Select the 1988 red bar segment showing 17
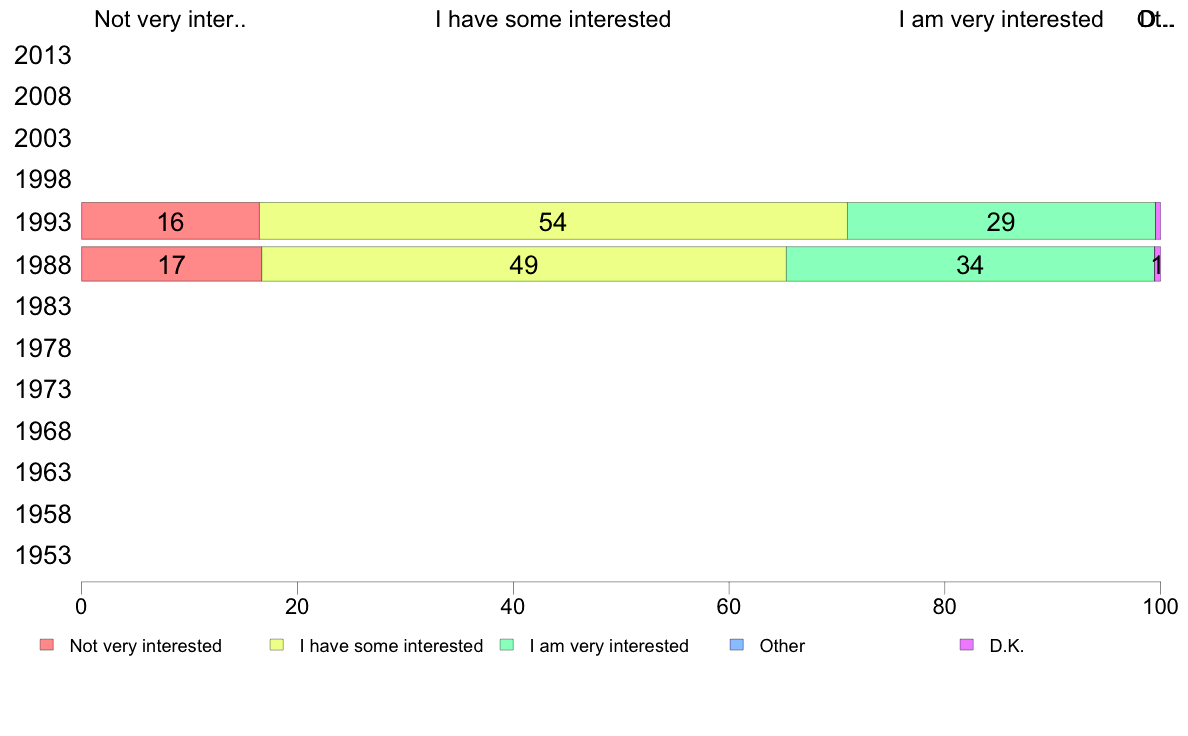The width and height of the screenshot is (1188, 736). [171, 264]
